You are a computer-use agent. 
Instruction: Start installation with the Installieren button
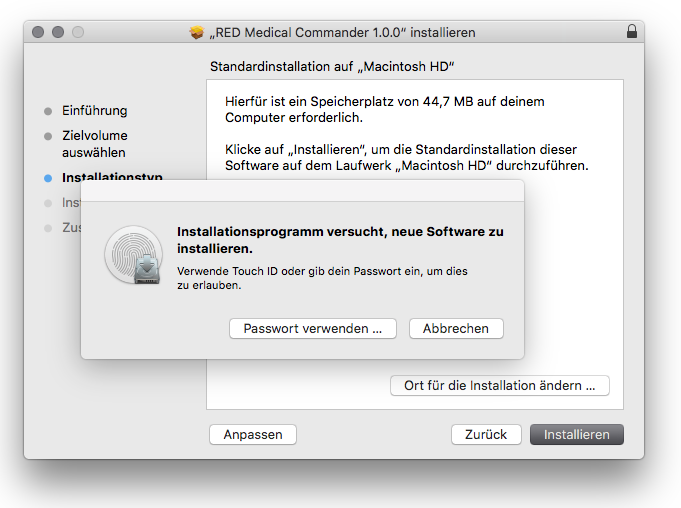coord(577,434)
